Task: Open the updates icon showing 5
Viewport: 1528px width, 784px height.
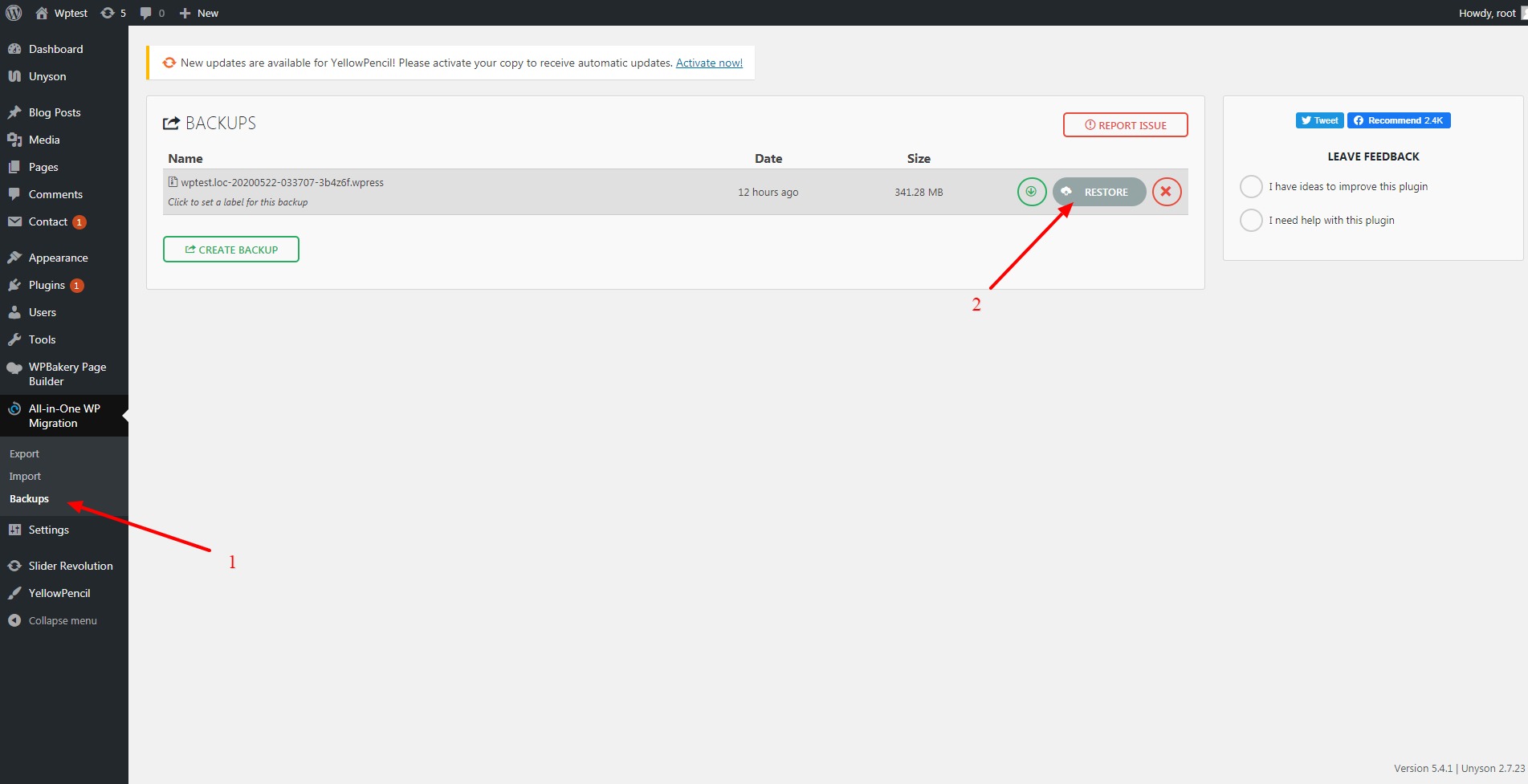Action: 113,13
